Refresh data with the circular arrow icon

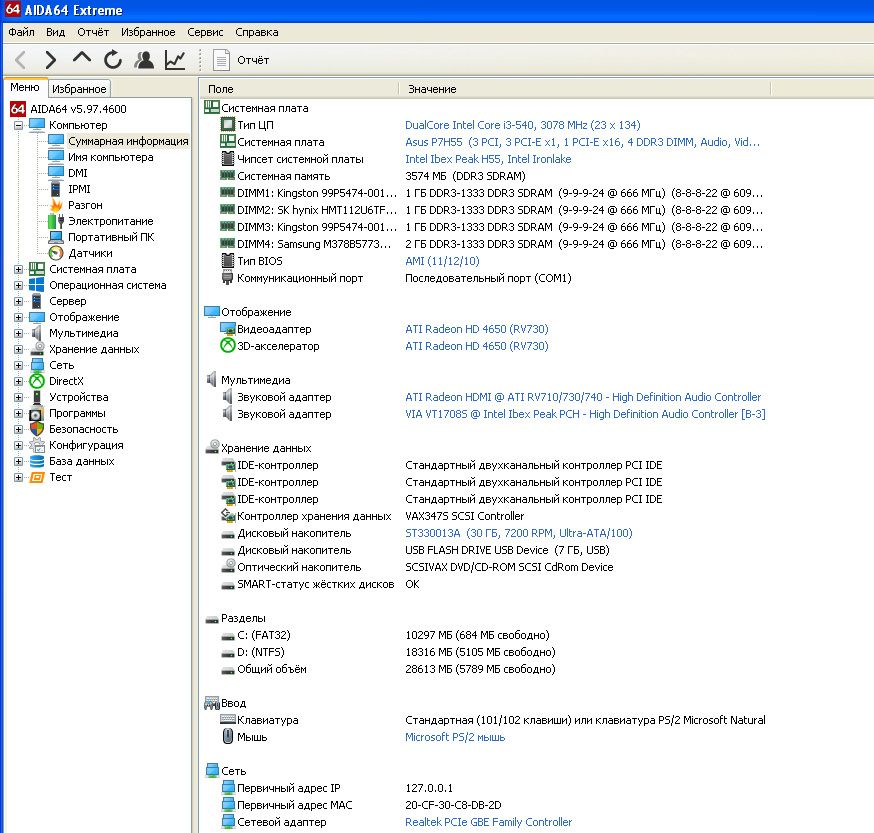[113, 60]
